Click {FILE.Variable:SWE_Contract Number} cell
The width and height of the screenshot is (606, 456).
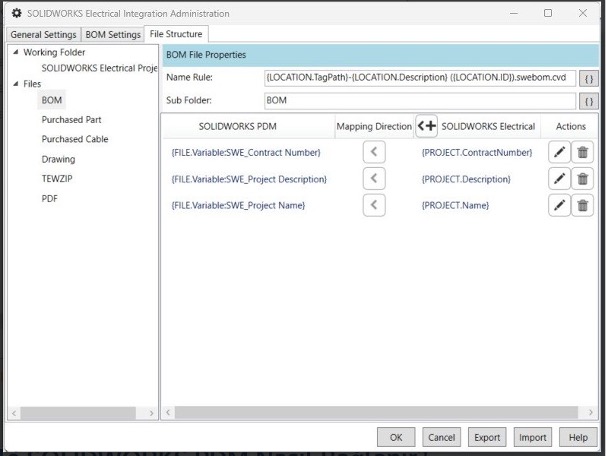246,152
